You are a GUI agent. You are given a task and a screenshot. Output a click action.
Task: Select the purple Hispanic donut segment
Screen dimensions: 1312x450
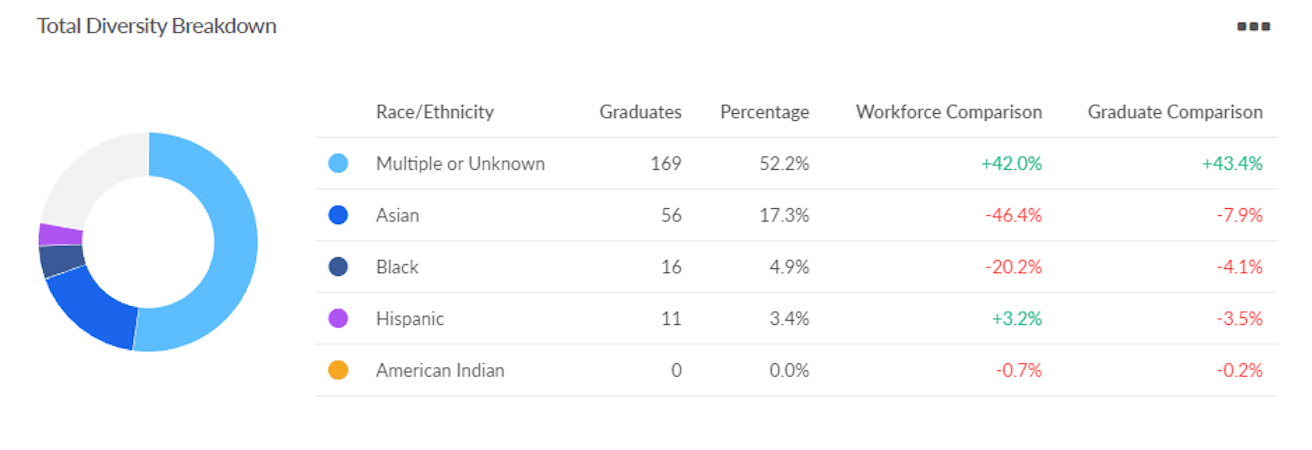tap(60, 234)
